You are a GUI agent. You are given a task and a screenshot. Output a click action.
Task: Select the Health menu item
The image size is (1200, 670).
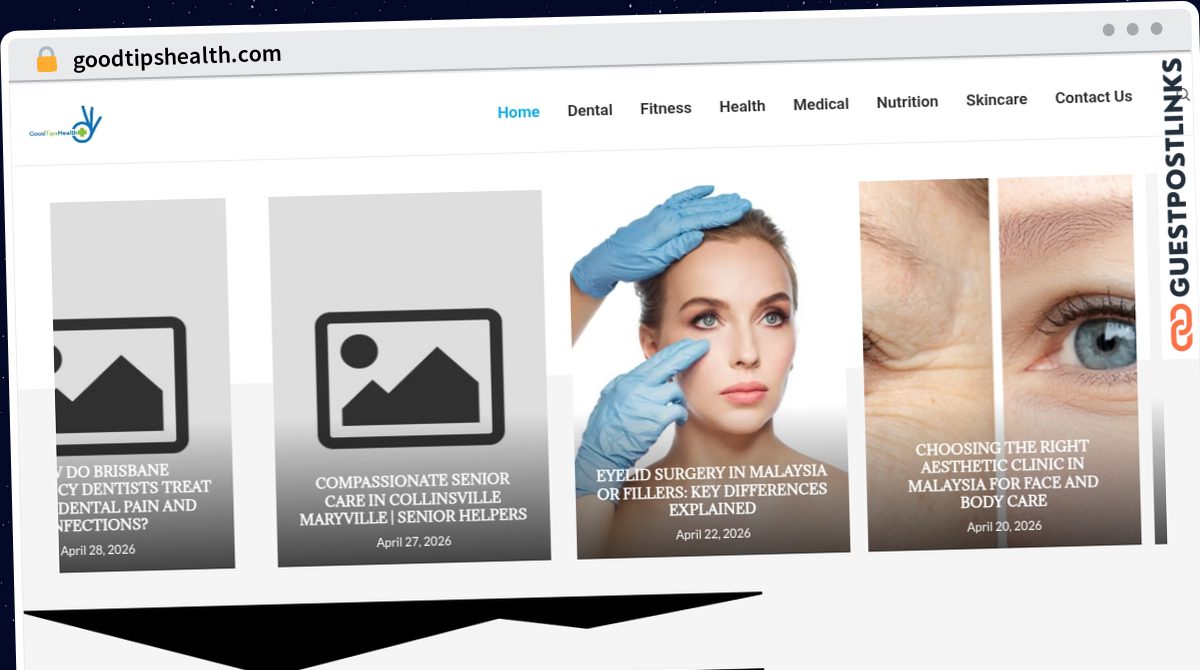tap(742, 106)
